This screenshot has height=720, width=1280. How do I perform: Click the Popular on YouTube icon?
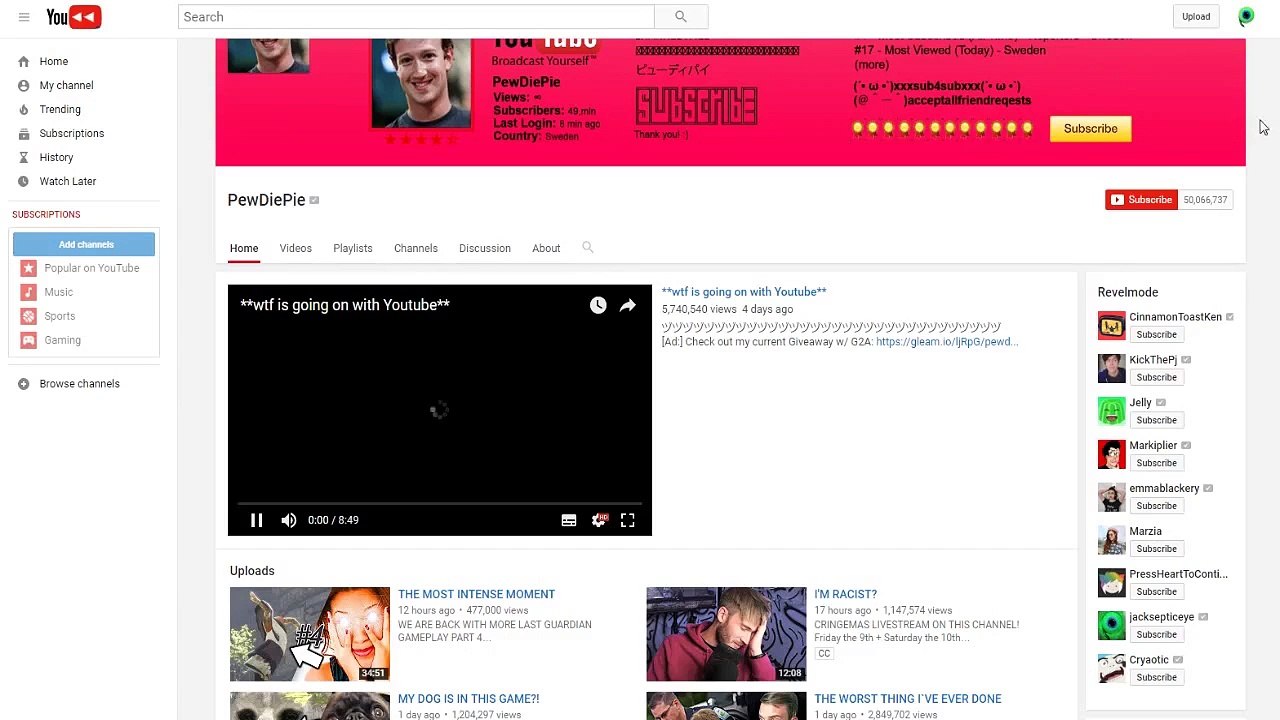(x=28, y=268)
